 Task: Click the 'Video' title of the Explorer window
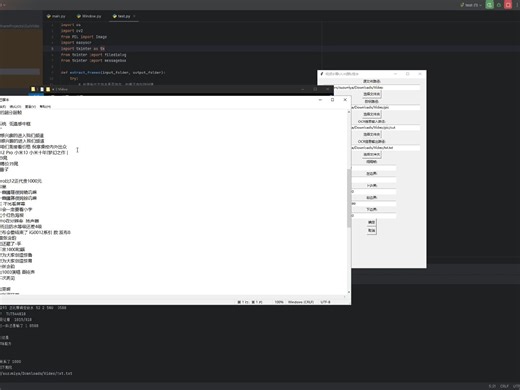(62, 89)
